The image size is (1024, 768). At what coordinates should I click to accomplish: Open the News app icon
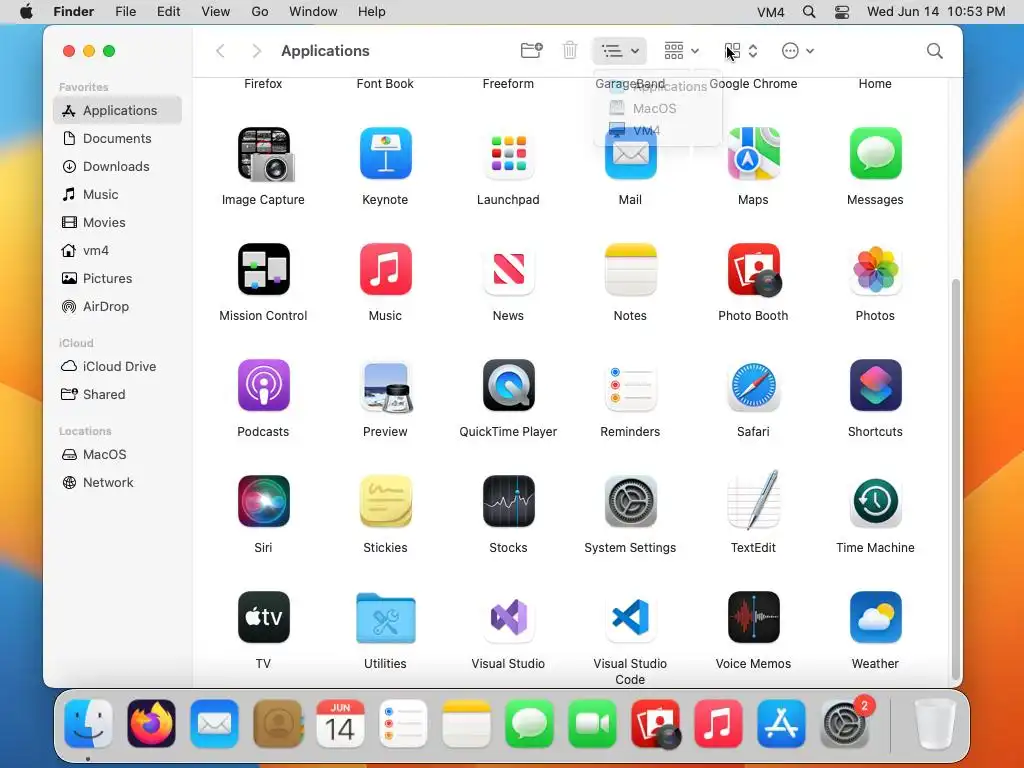508,270
